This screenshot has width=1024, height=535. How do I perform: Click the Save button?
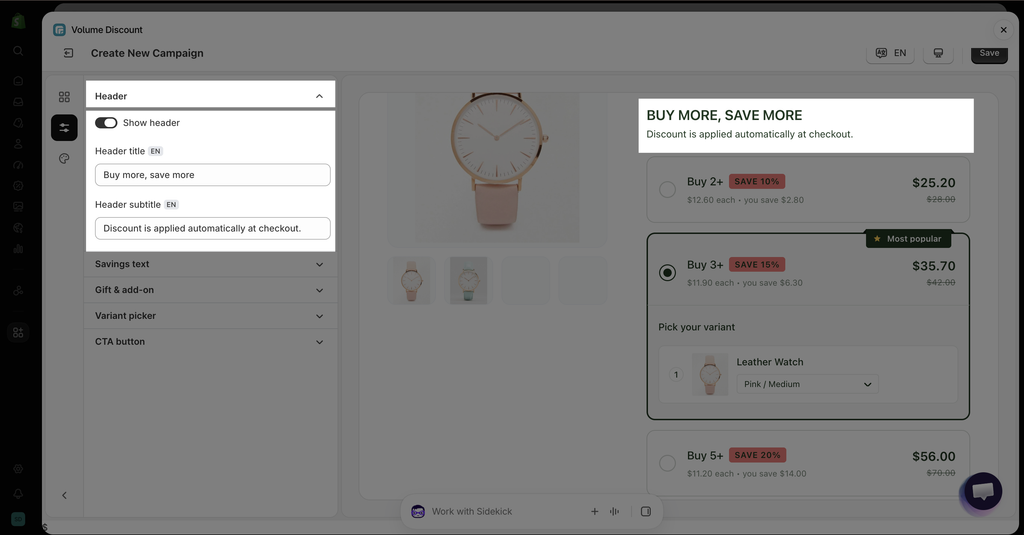(x=989, y=53)
